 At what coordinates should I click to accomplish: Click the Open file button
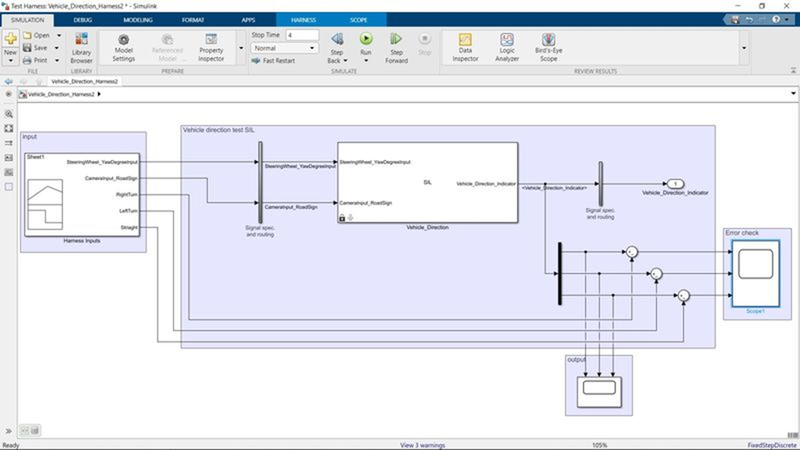click(x=36, y=35)
